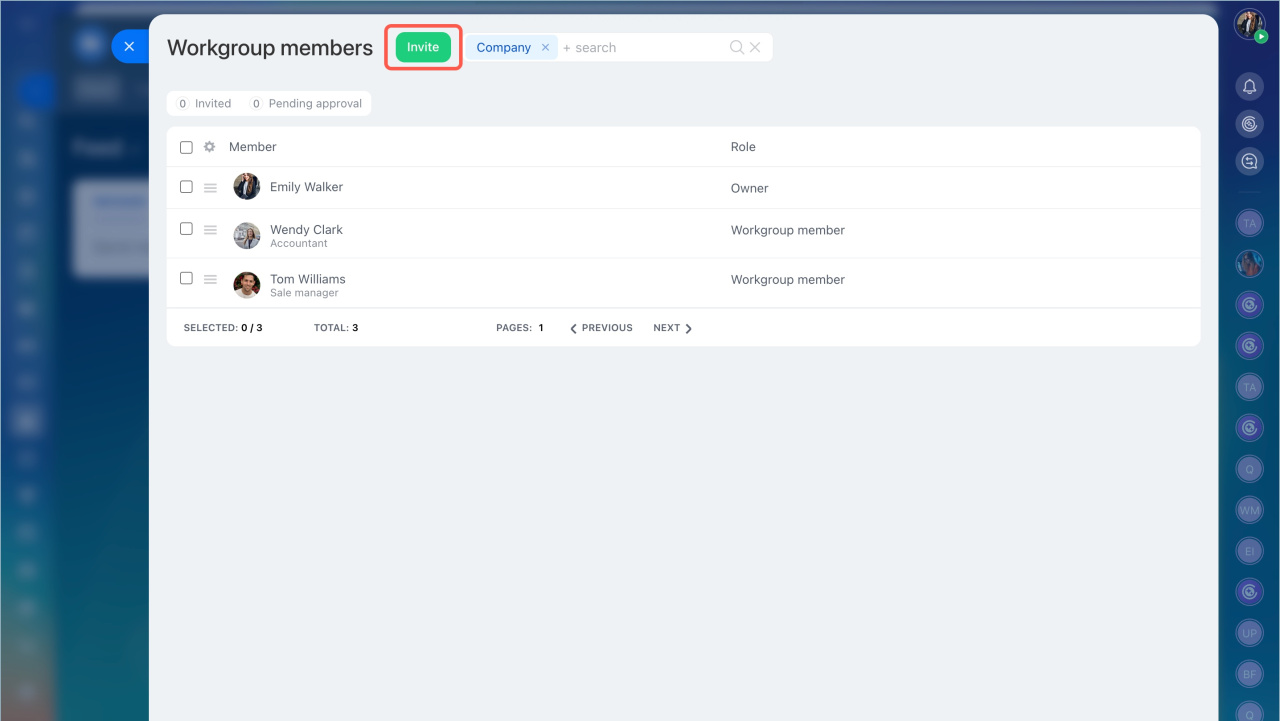
Task: Click the green Invite button
Action: [423, 47]
